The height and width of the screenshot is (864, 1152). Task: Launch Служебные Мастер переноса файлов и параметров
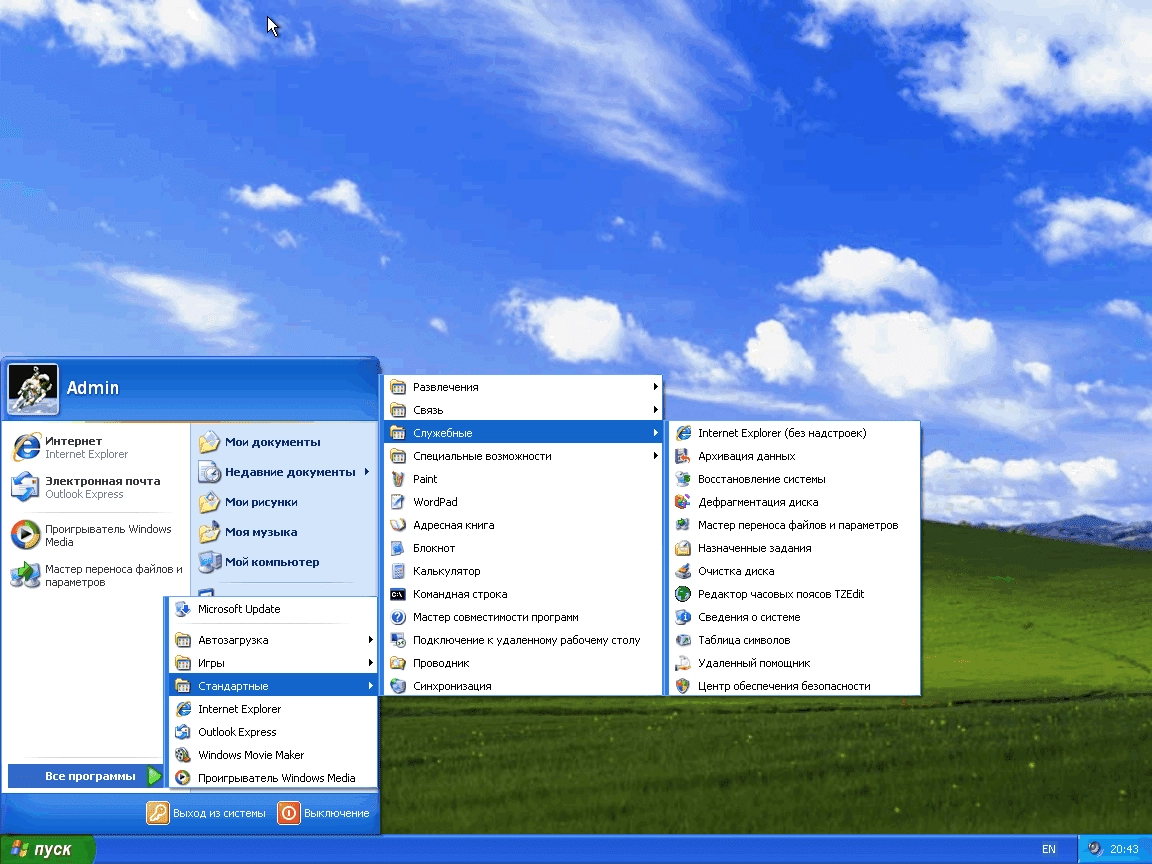[x=794, y=525]
